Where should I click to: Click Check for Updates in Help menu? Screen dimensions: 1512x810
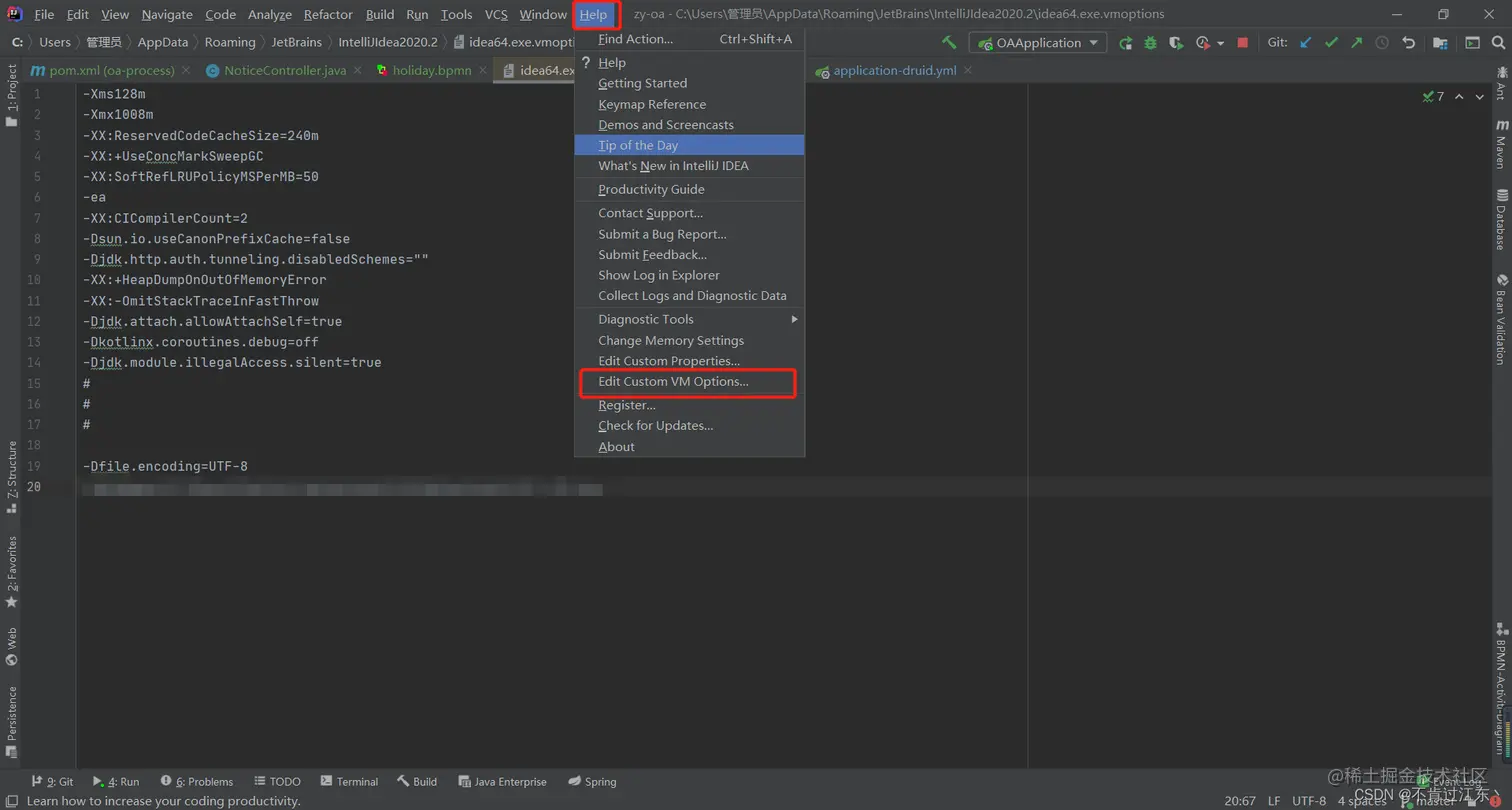pyautogui.click(x=689, y=425)
